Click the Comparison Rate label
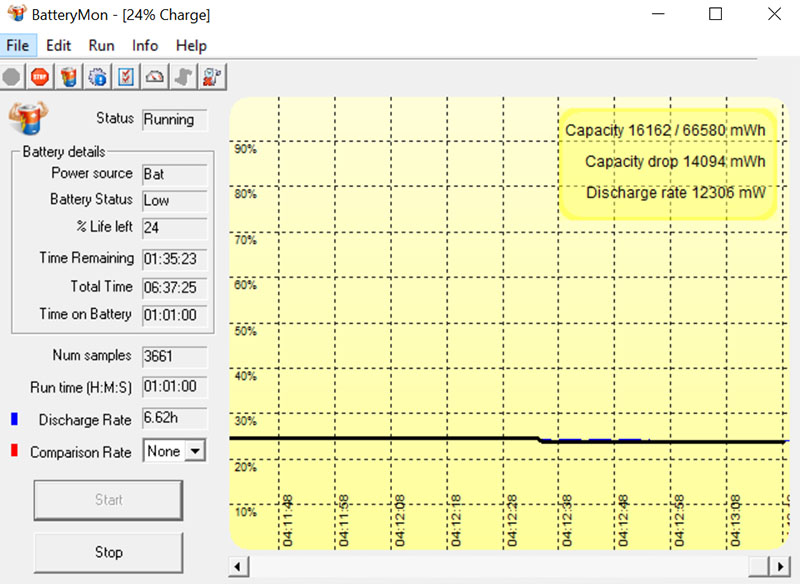800x584 pixels. coord(81,452)
